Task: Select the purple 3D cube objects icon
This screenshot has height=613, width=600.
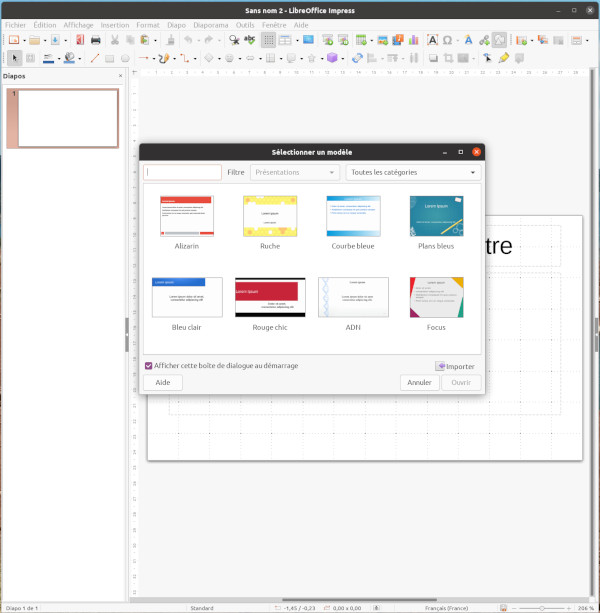Action: [332, 58]
